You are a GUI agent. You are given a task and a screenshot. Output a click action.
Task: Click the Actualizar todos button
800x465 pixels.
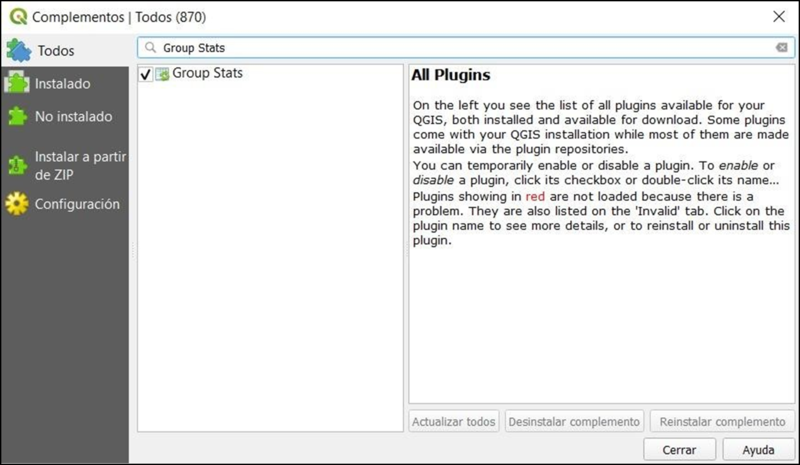point(454,422)
